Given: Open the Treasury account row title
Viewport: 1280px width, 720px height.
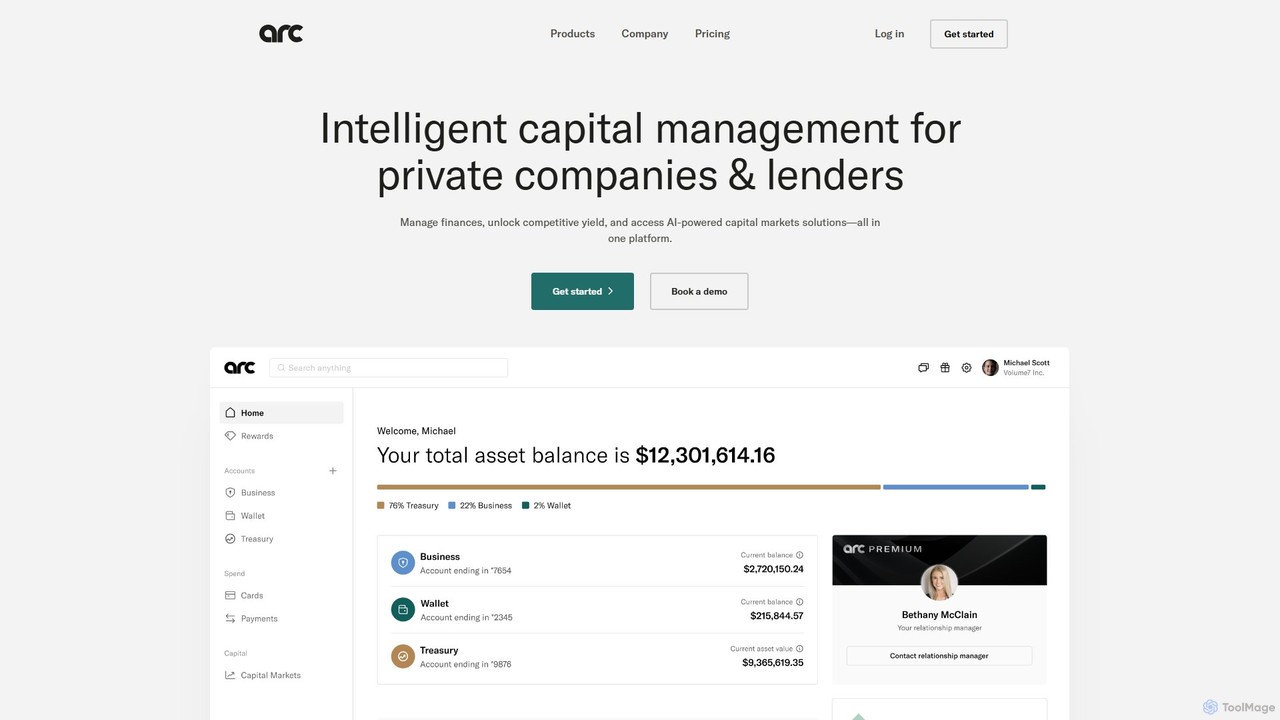Looking at the screenshot, I should pos(439,650).
